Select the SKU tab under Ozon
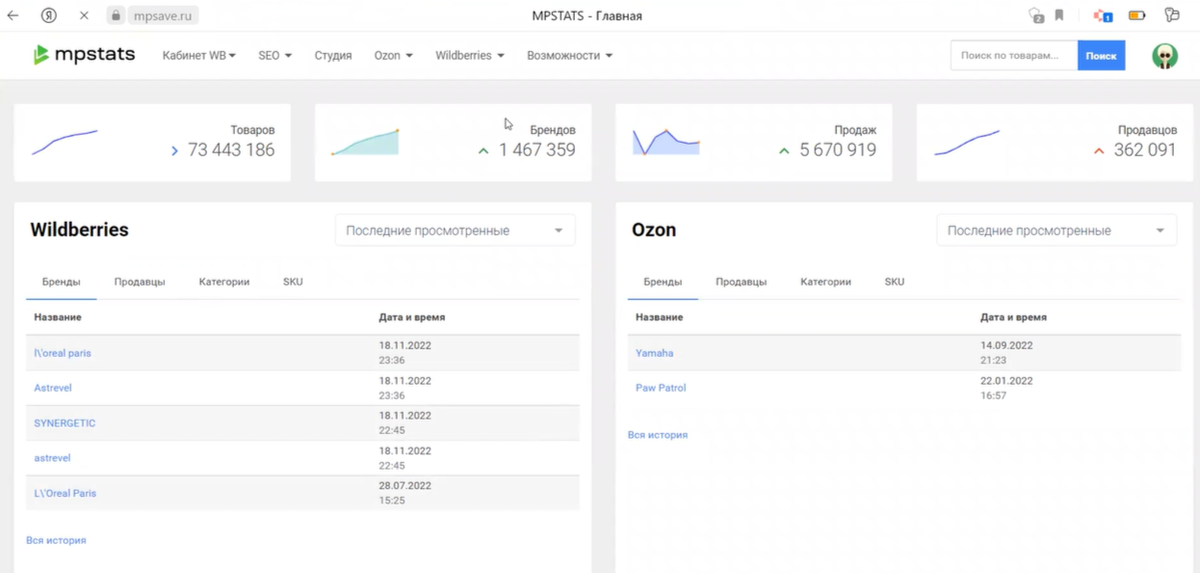The height and width of the screenshot is (573, 1200). 894,282
